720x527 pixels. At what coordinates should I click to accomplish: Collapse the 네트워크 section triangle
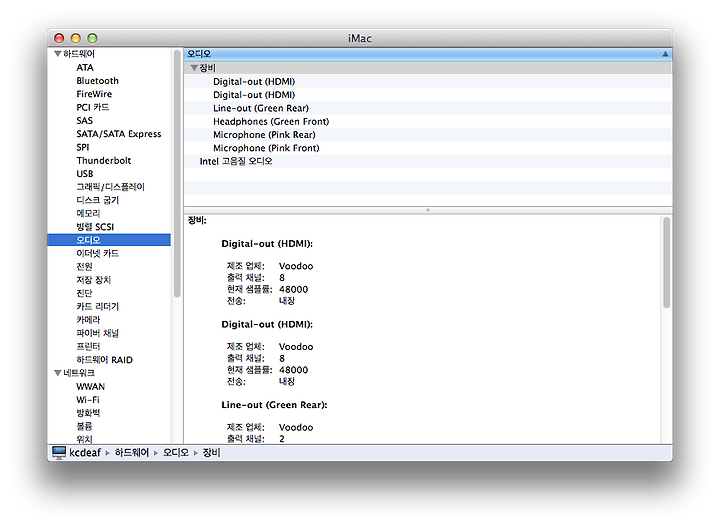tap(57, 373)
